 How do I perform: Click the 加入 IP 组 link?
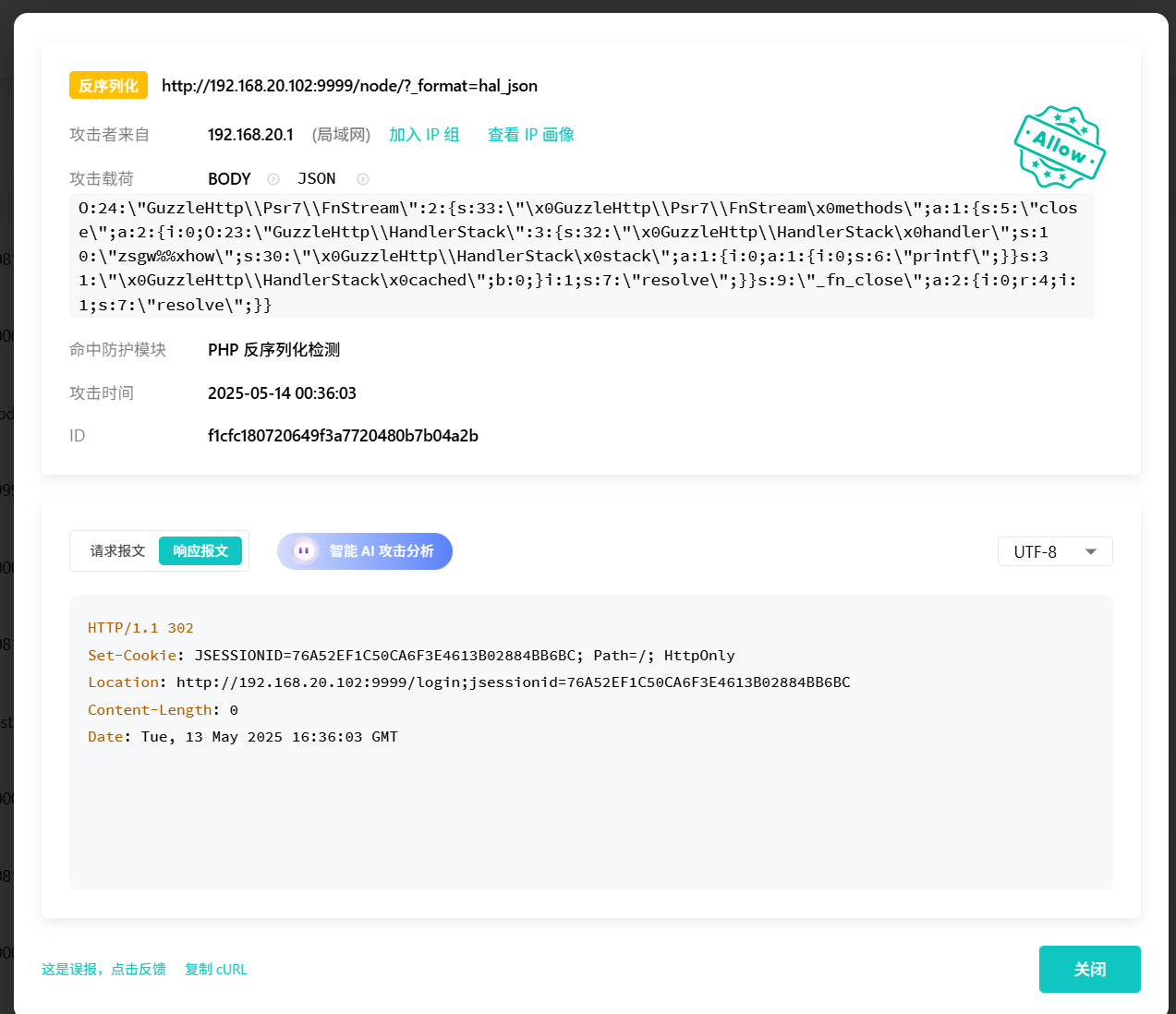click(424, 135)
